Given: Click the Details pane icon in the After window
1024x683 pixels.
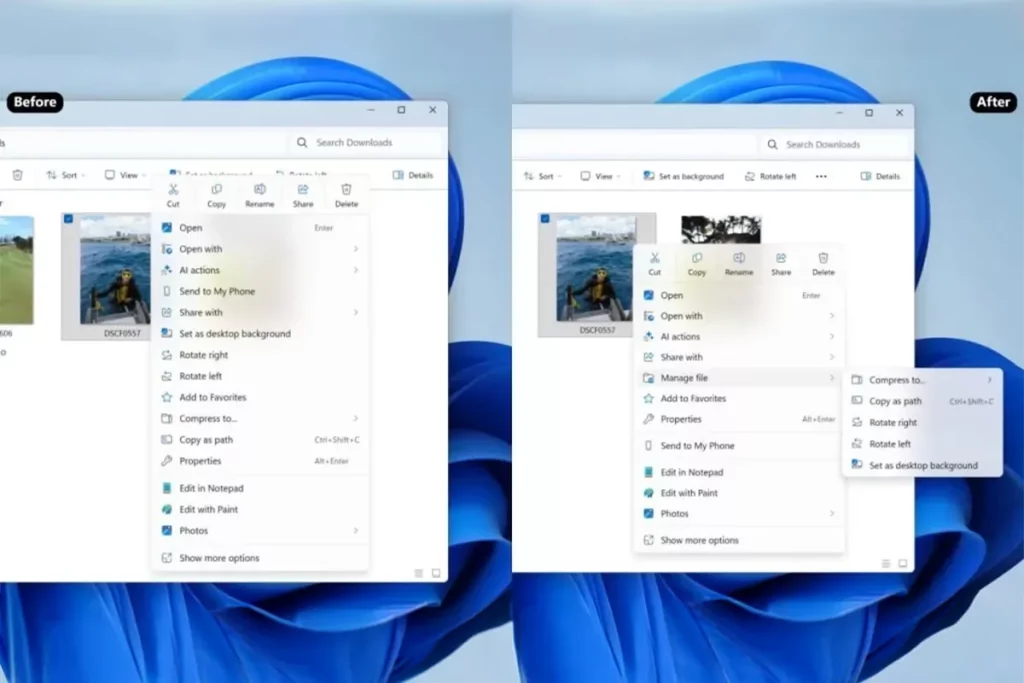Looking at the screenshot, I should (x=880, y=176).
